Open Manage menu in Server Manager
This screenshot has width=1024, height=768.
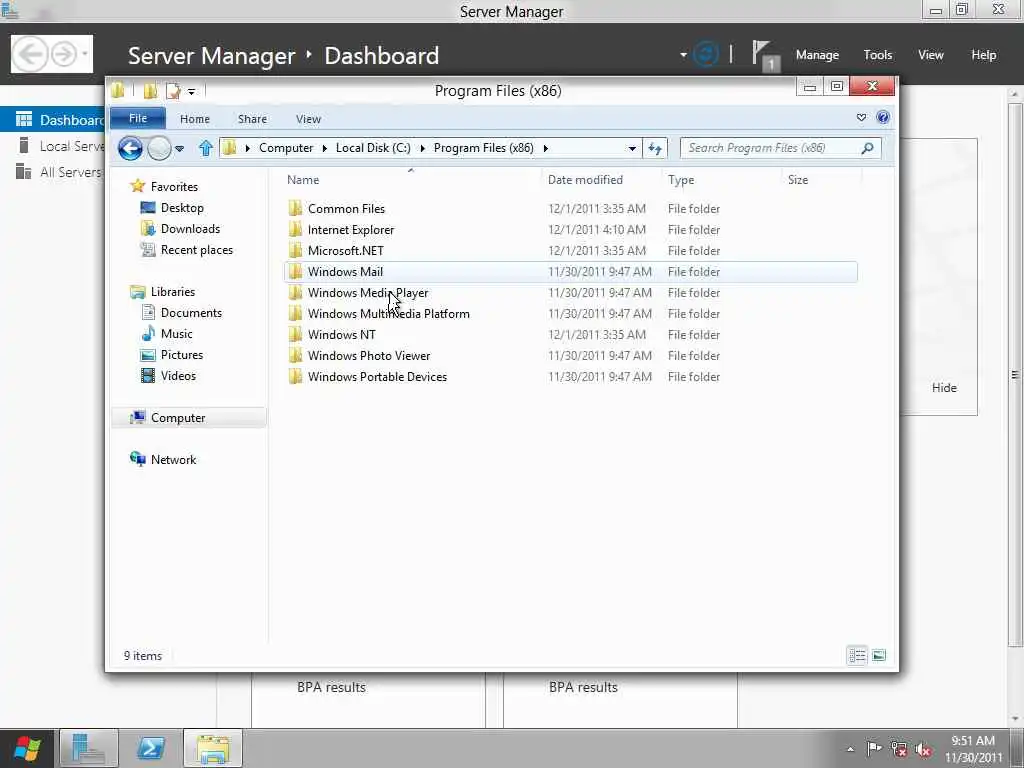click(817, 55)
